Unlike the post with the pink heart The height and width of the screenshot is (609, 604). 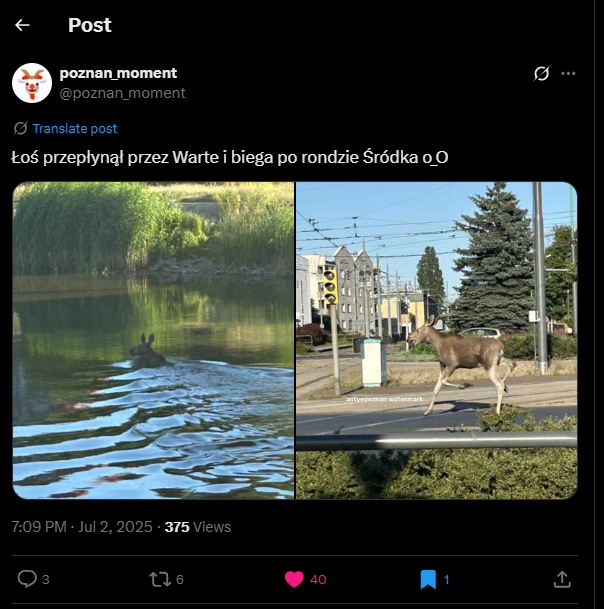click(294, 579)
